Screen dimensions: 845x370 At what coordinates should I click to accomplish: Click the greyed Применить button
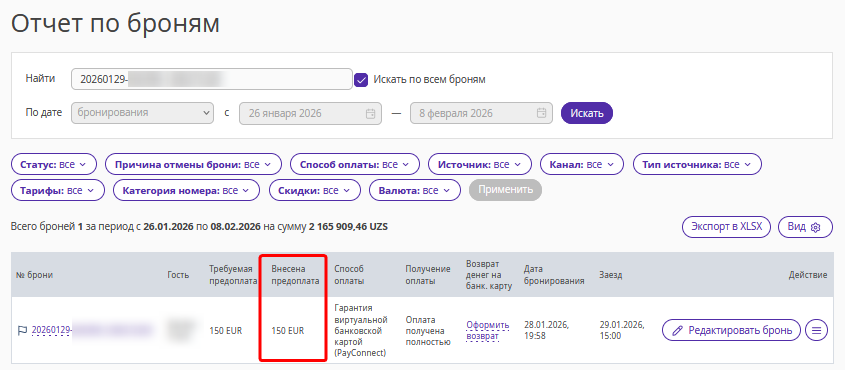click(505, 190)
